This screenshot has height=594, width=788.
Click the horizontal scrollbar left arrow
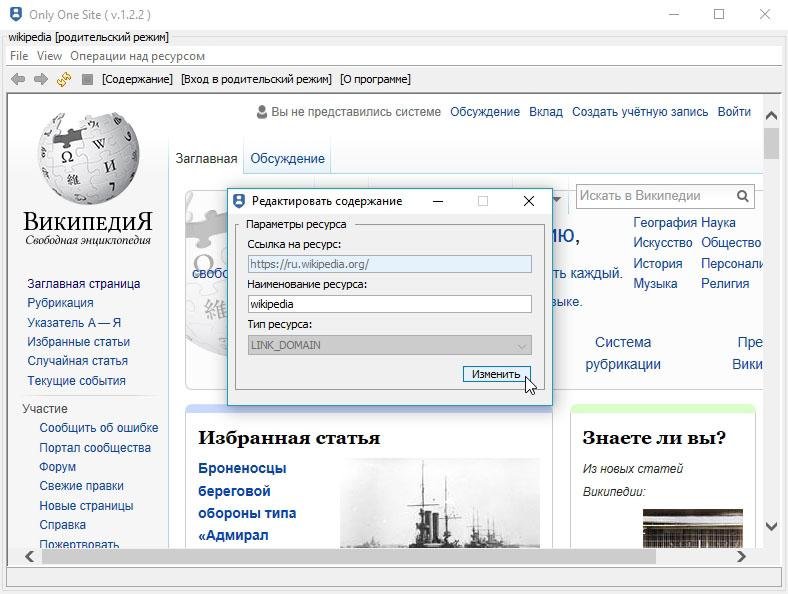click(x=30, y=556)
